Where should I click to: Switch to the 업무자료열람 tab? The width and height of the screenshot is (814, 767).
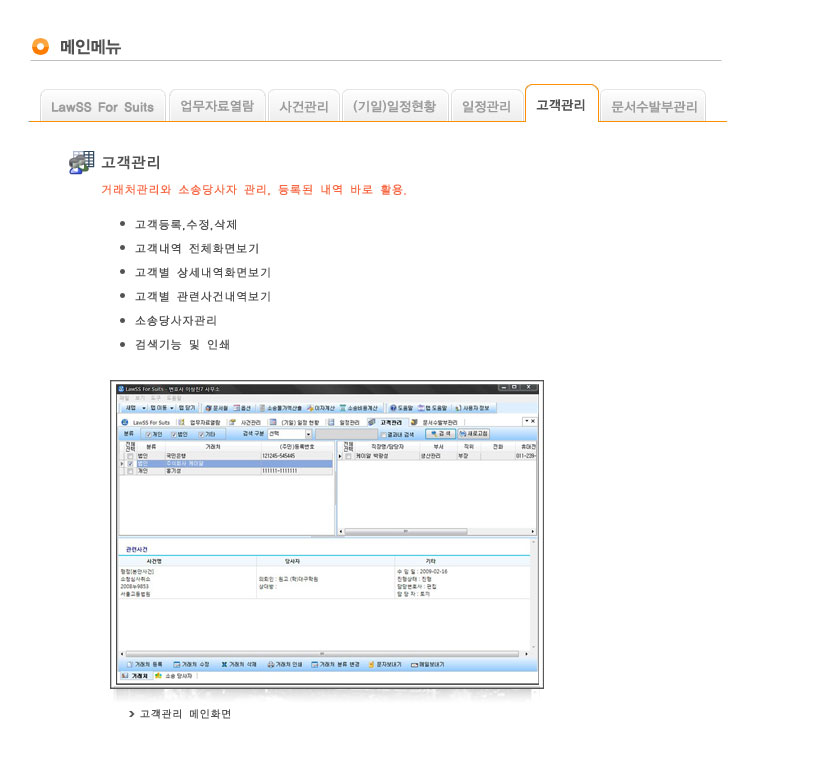(x=217, y=106)
